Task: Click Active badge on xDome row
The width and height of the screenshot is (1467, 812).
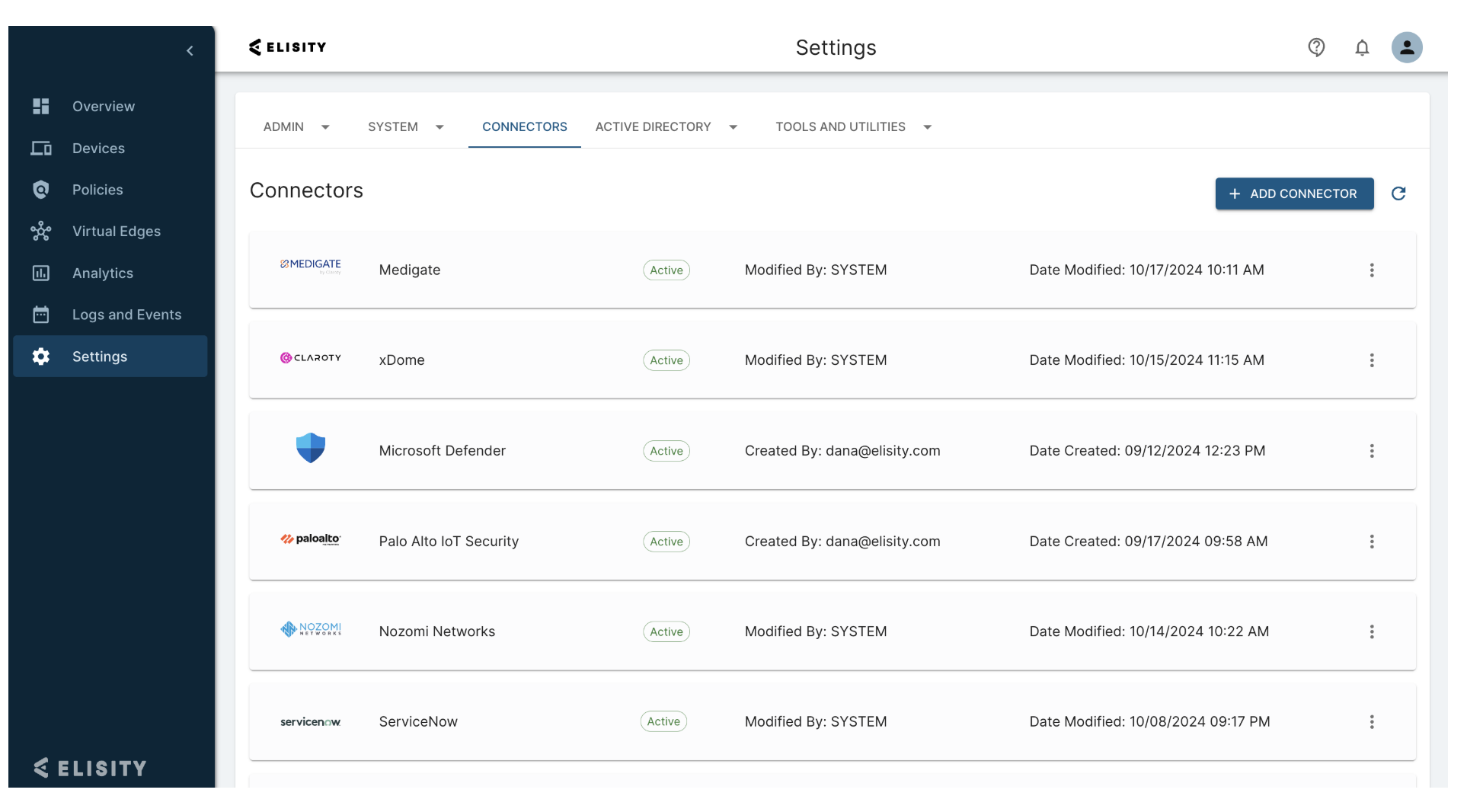Action: click(666, 360)
